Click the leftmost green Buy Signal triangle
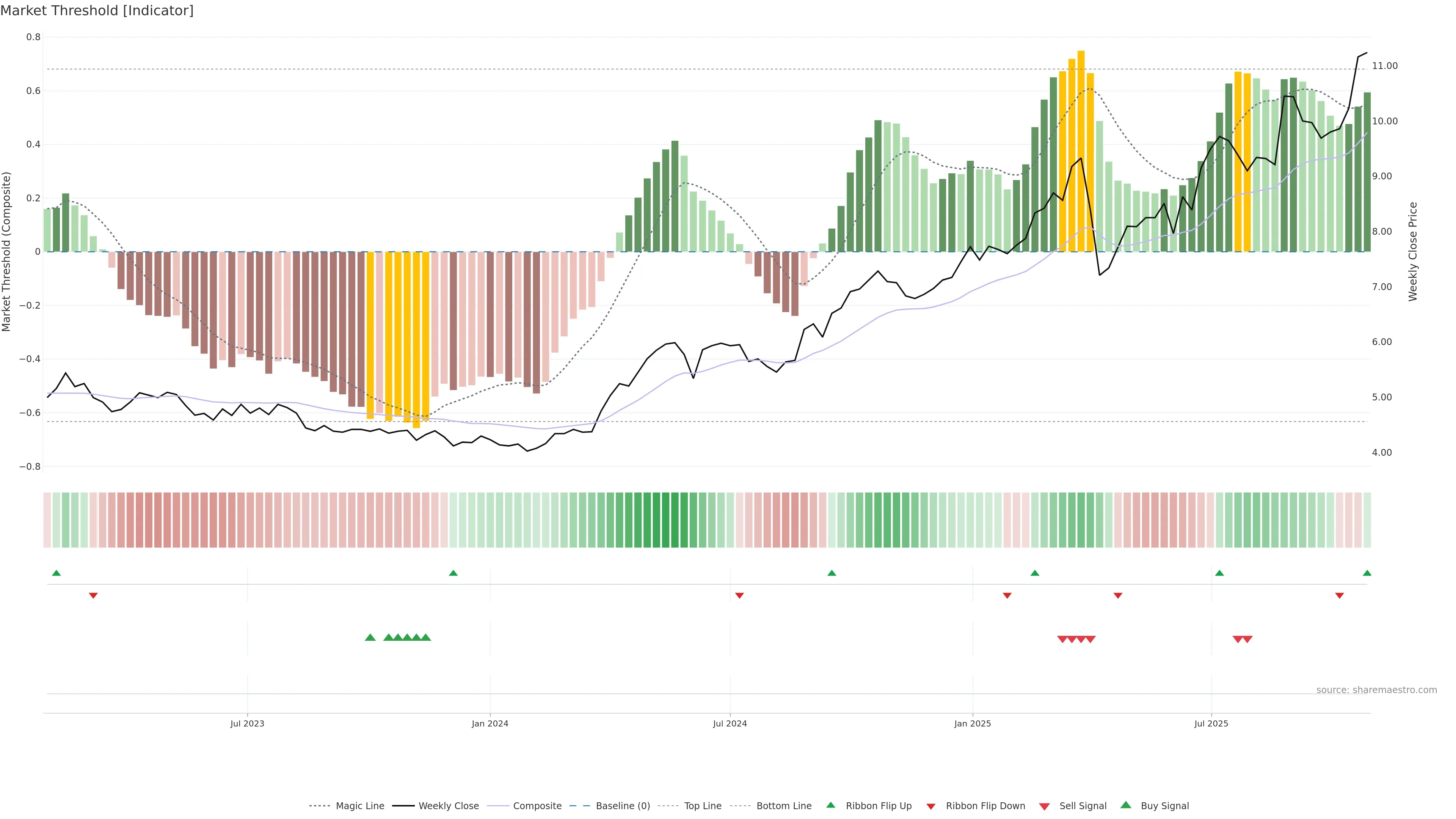 click(370, 637)
